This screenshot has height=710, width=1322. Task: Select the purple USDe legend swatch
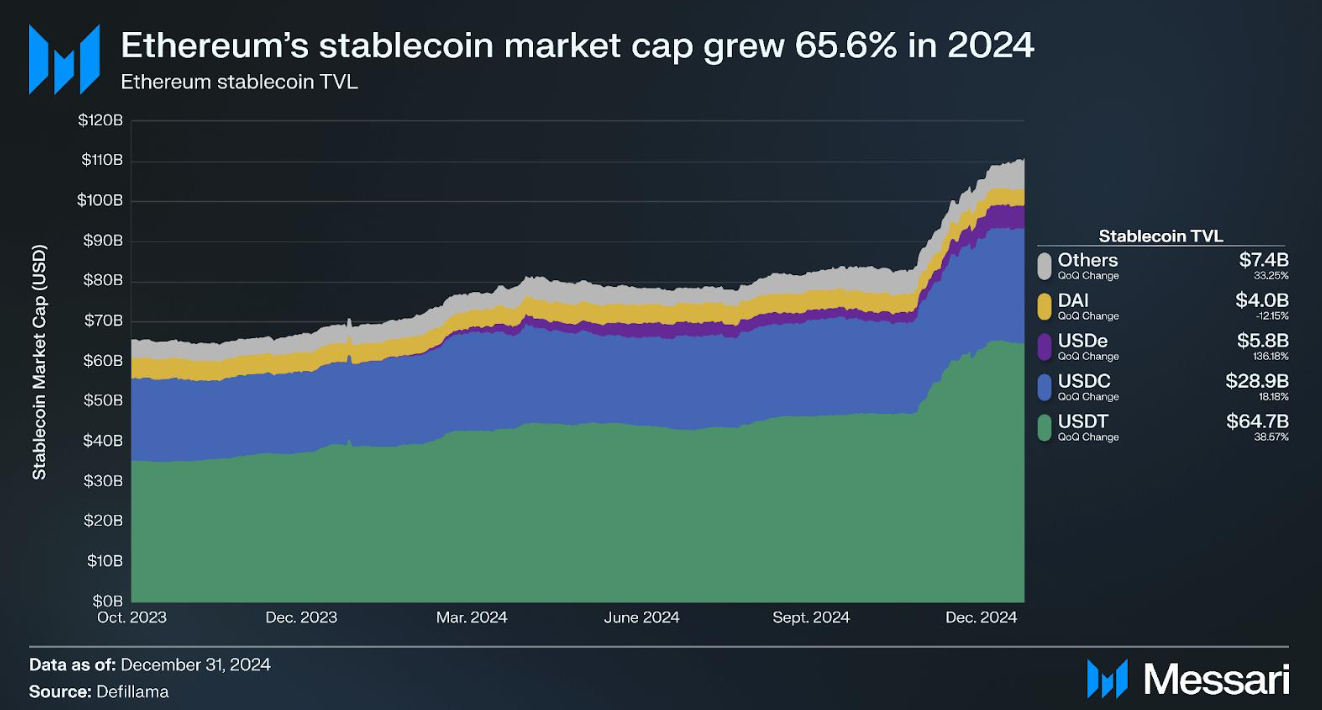[1044, 346]
